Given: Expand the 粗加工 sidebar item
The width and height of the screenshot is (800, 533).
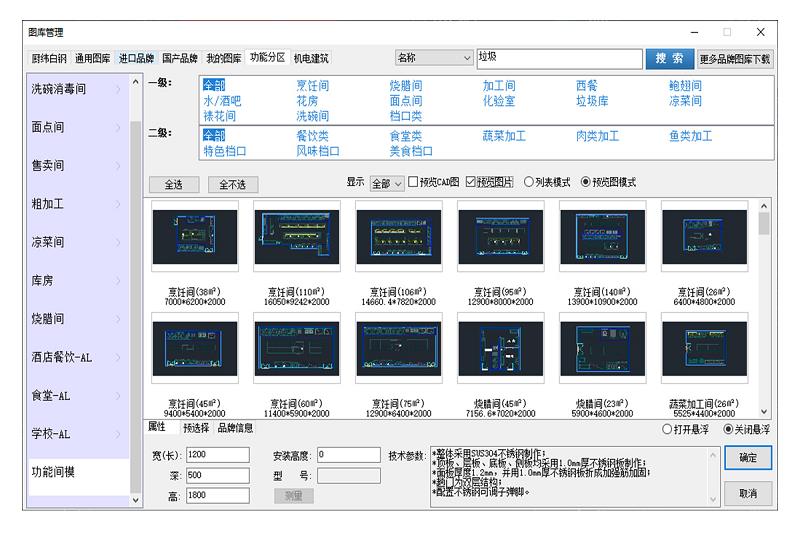Looking at the screenshot, I should pos(78,204).
